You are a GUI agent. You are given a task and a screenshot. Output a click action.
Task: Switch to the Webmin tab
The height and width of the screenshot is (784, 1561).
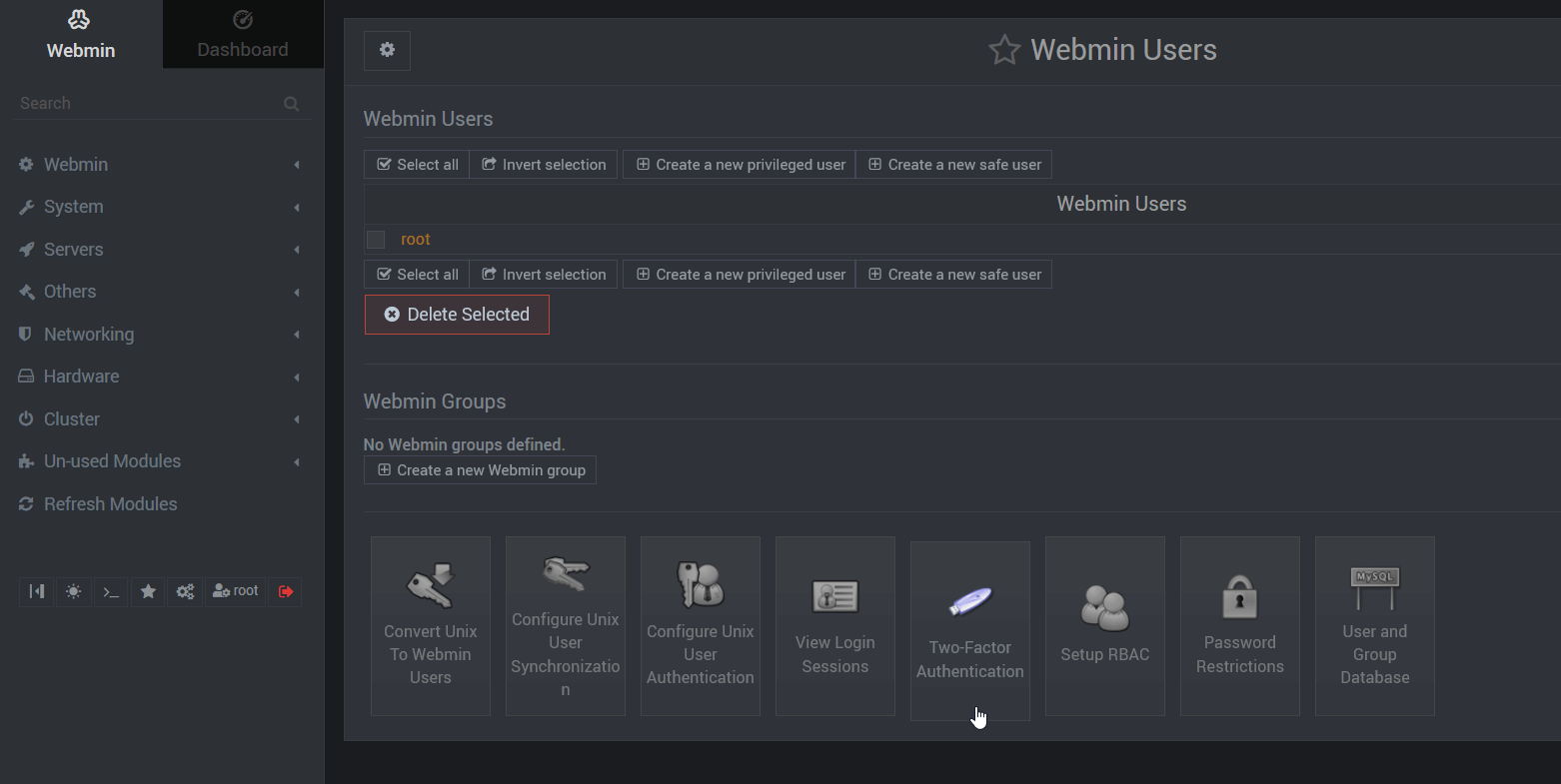coord(81,34)
